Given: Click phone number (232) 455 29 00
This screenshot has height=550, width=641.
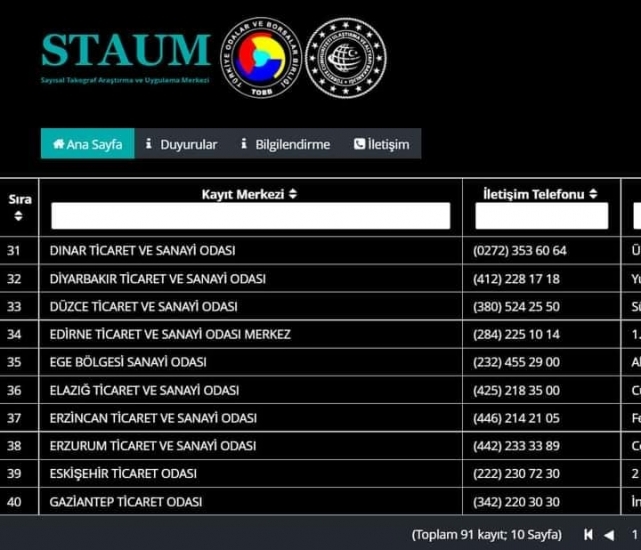Looking at the screenshot, I should point(516,362).
